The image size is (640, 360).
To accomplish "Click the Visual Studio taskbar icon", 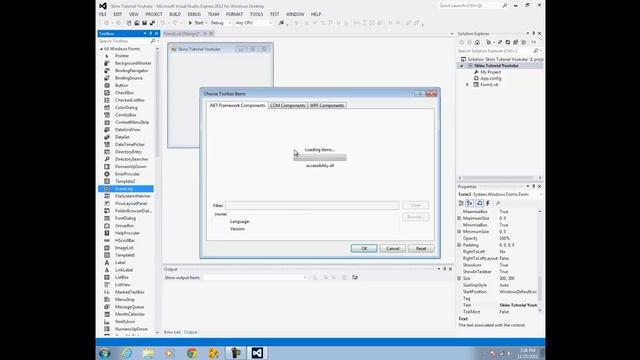I will (257, 353).
